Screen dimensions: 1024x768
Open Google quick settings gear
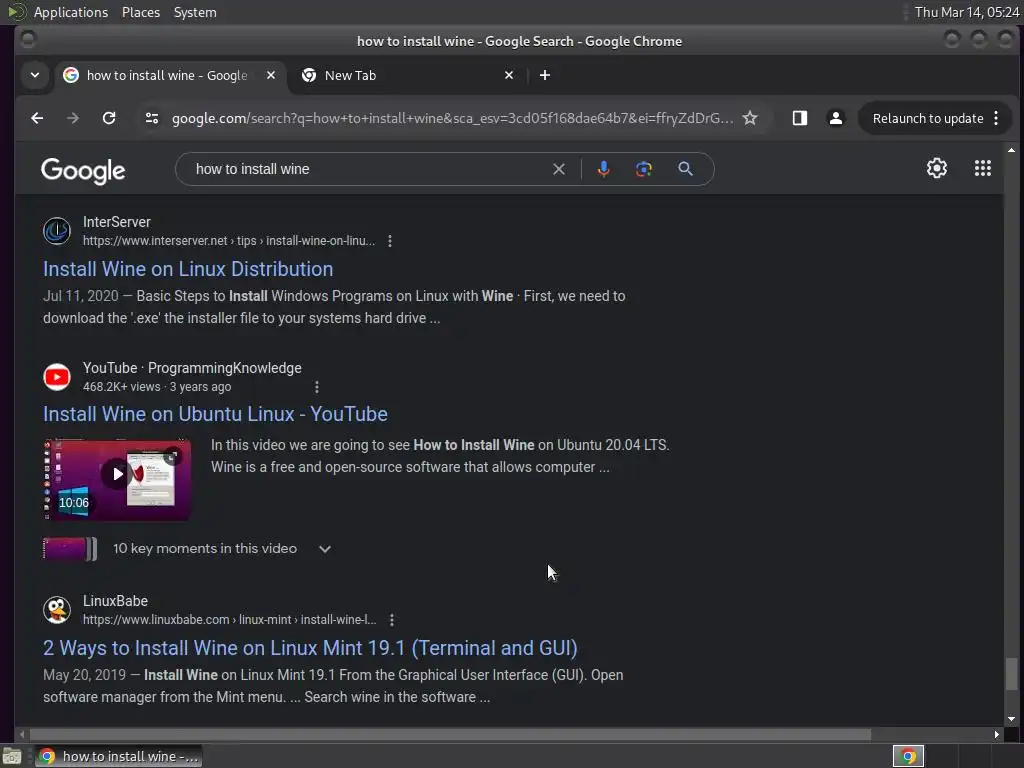(x=937, y=168)
